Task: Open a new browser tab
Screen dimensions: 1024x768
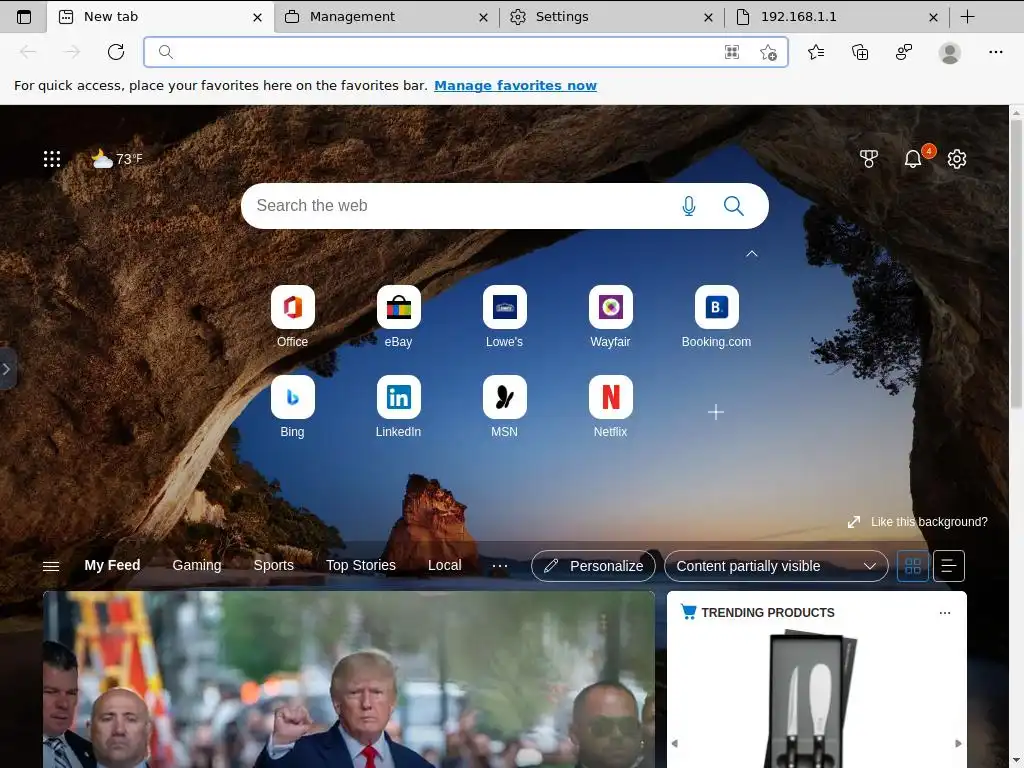Action: point(968,17)
